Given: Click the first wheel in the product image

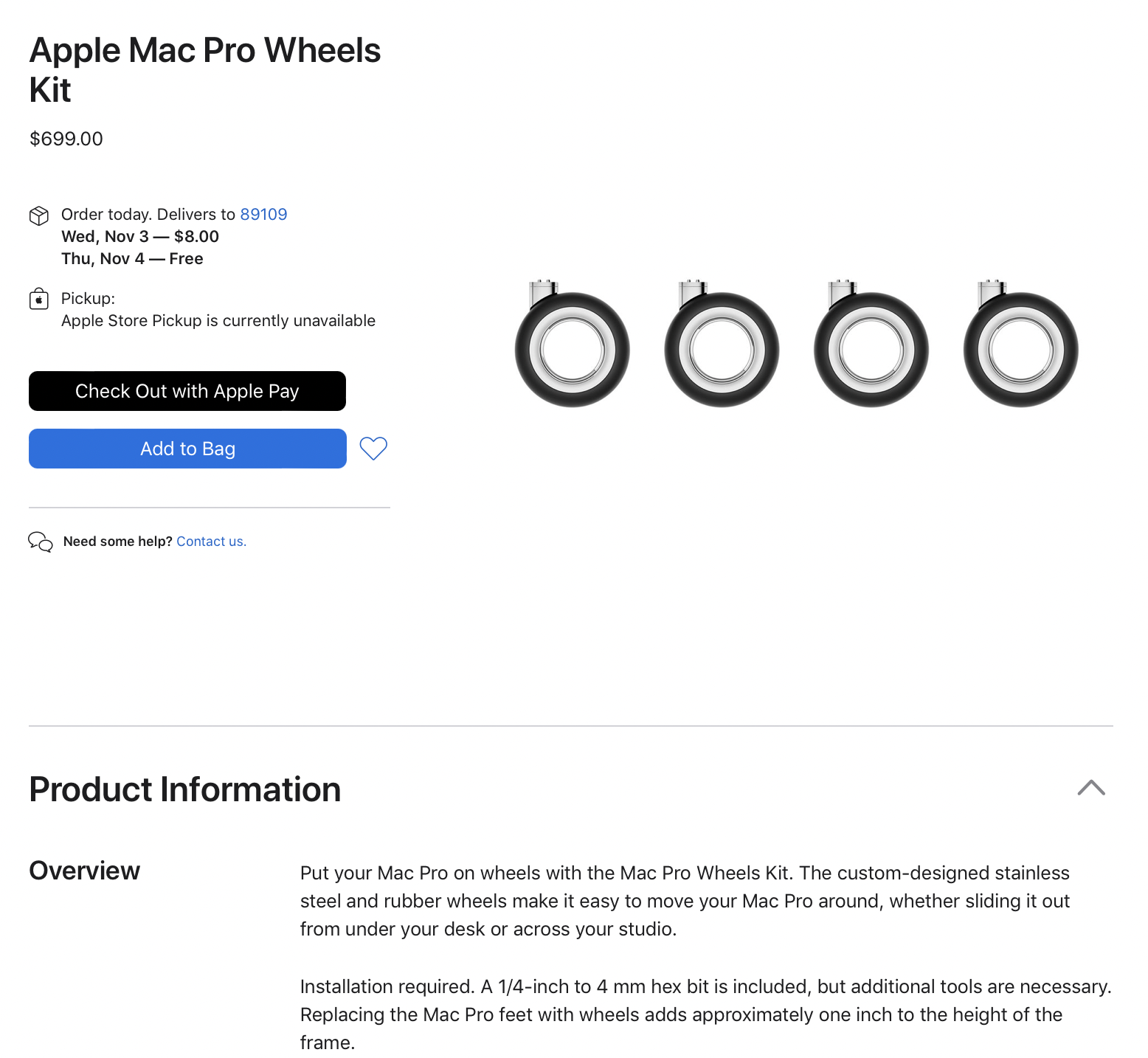Looking at the screenshot, I should click(573, 347).
